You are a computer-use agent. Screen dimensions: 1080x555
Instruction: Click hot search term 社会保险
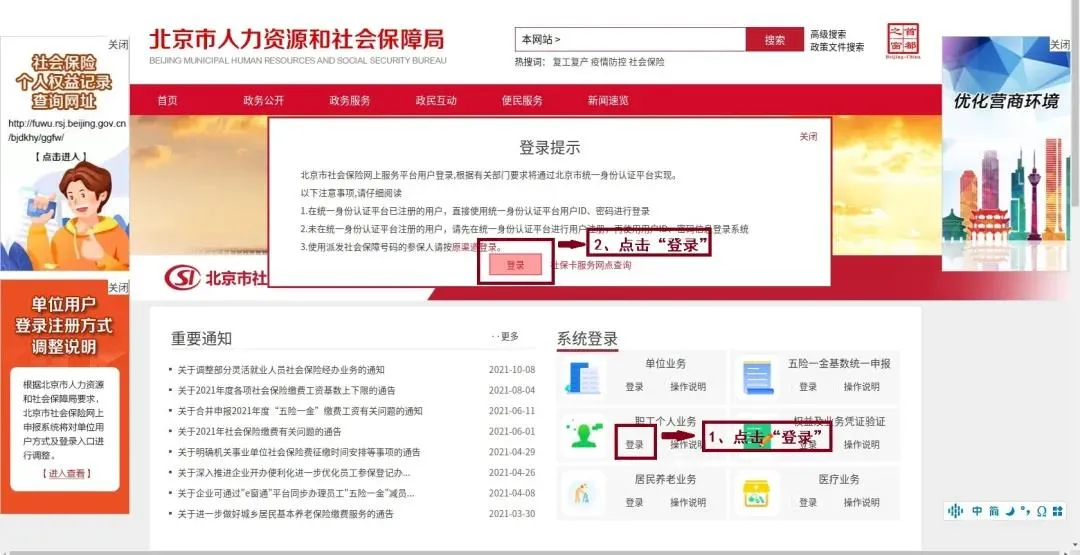pos(647,62)
